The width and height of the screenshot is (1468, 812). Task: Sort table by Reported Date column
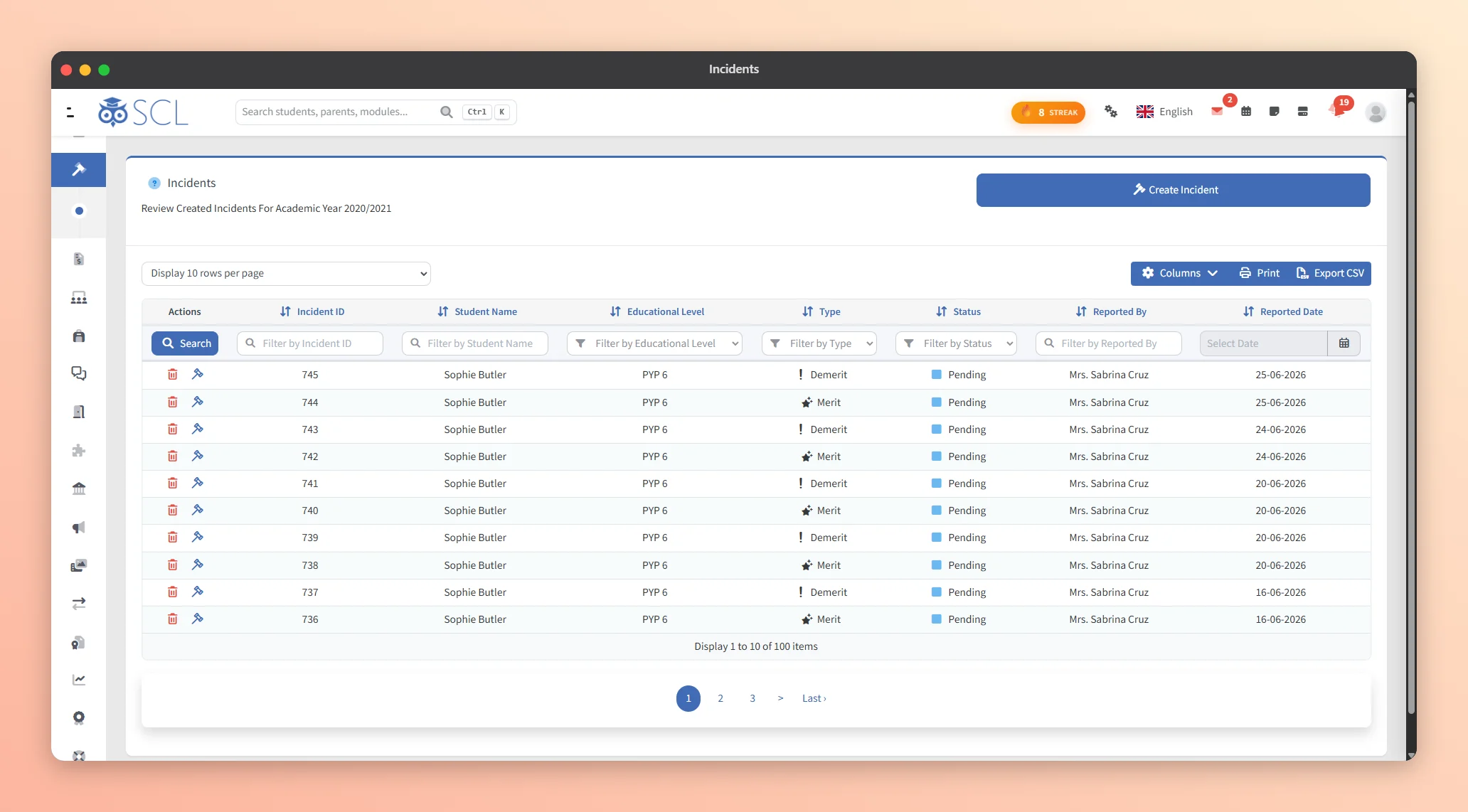pyautogui.click(x=1283, y=312)
